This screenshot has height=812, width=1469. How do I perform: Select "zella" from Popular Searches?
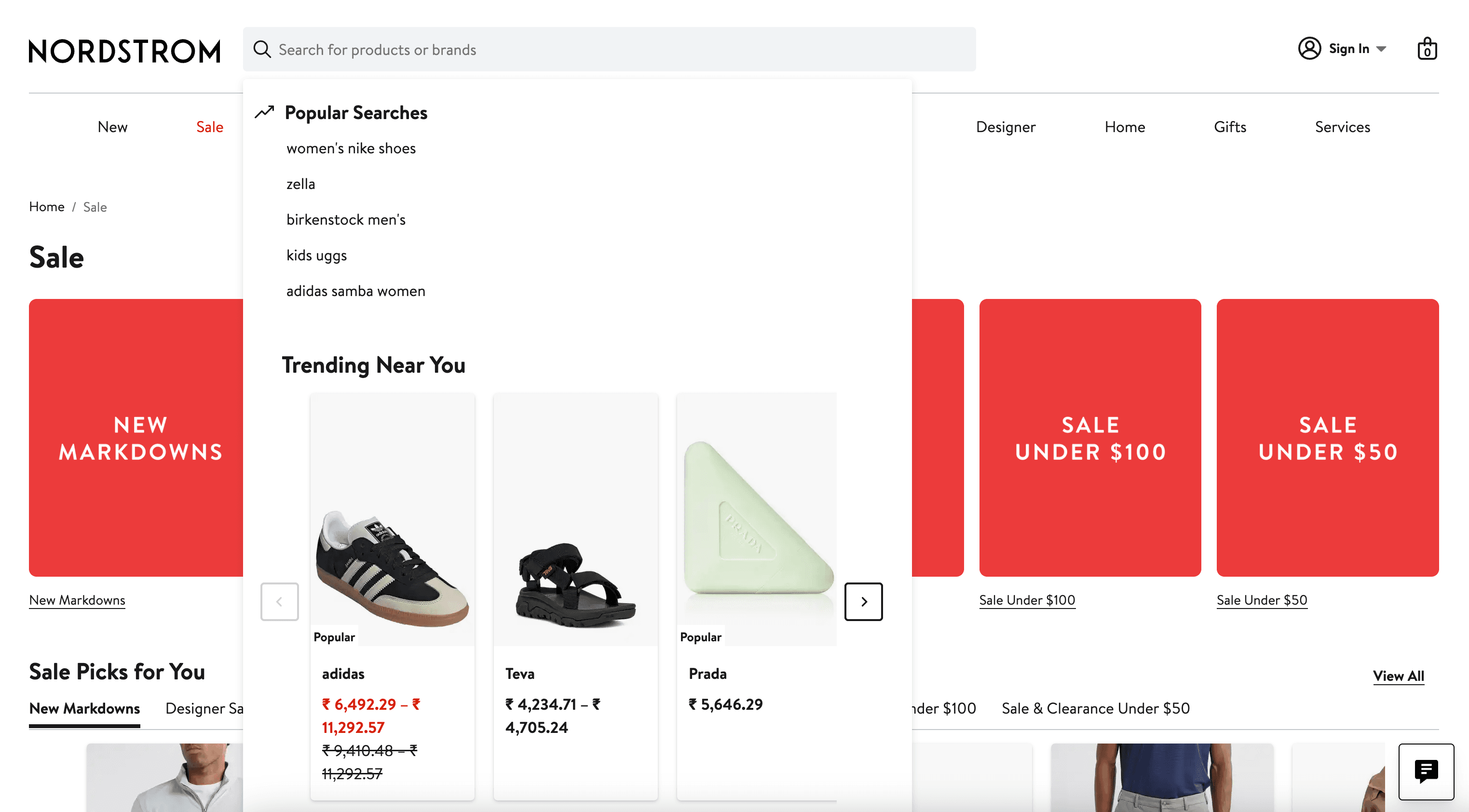coord(300,184)
